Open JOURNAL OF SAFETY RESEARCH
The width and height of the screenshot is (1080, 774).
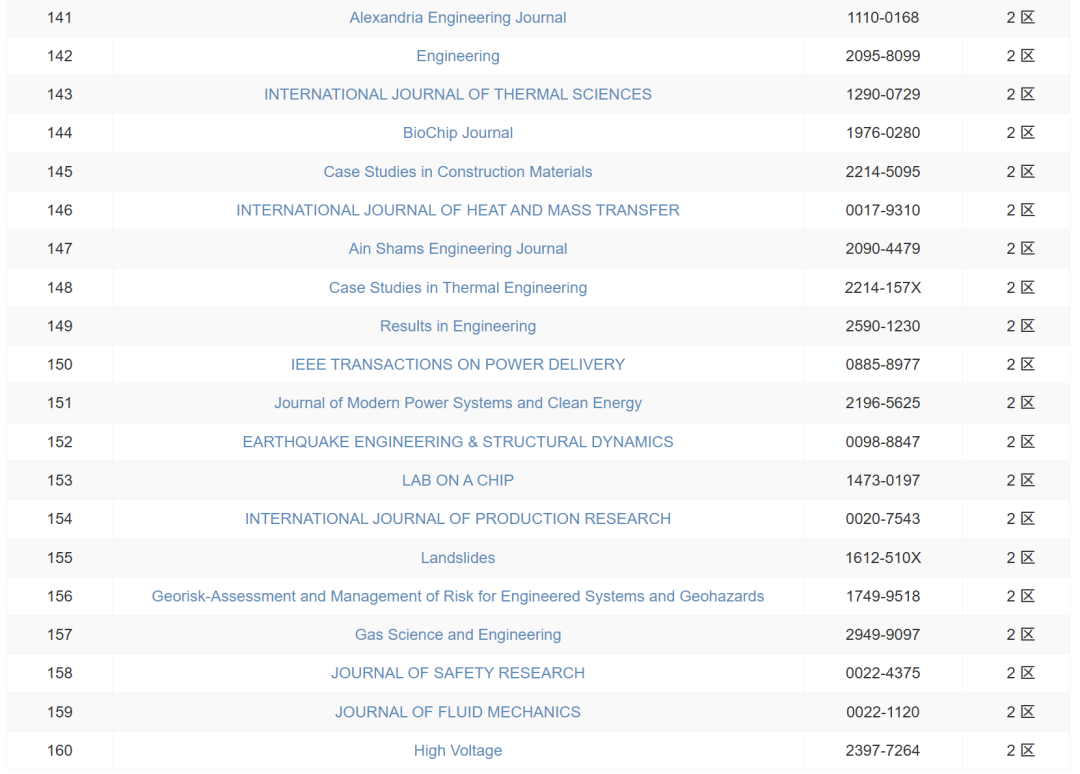pyautogui.click(x=457, y=673)
